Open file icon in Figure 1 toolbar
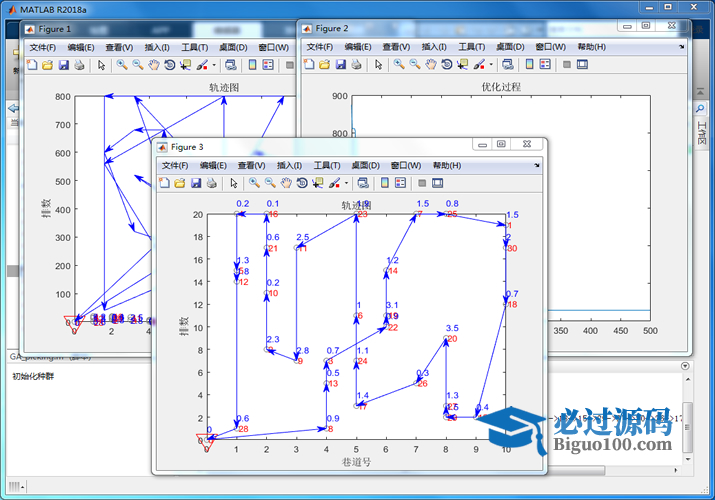This screenshot has height=500, width=715. [x=47, y=65]
